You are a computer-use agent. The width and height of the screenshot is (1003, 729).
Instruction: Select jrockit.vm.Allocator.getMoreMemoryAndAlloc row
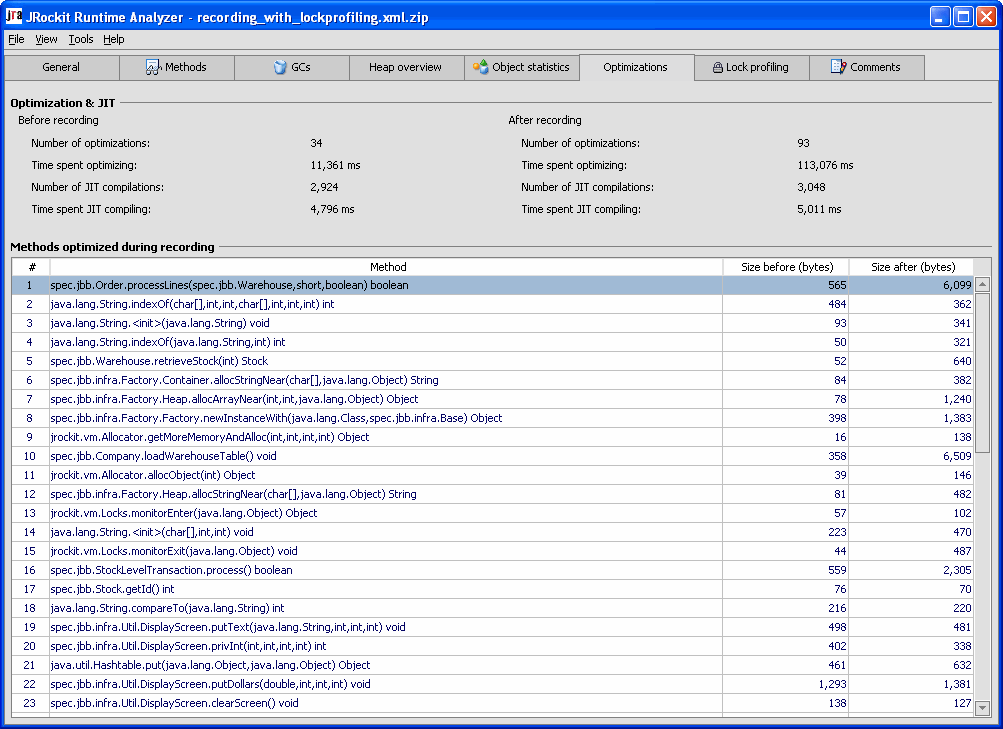tap(494, 437)
